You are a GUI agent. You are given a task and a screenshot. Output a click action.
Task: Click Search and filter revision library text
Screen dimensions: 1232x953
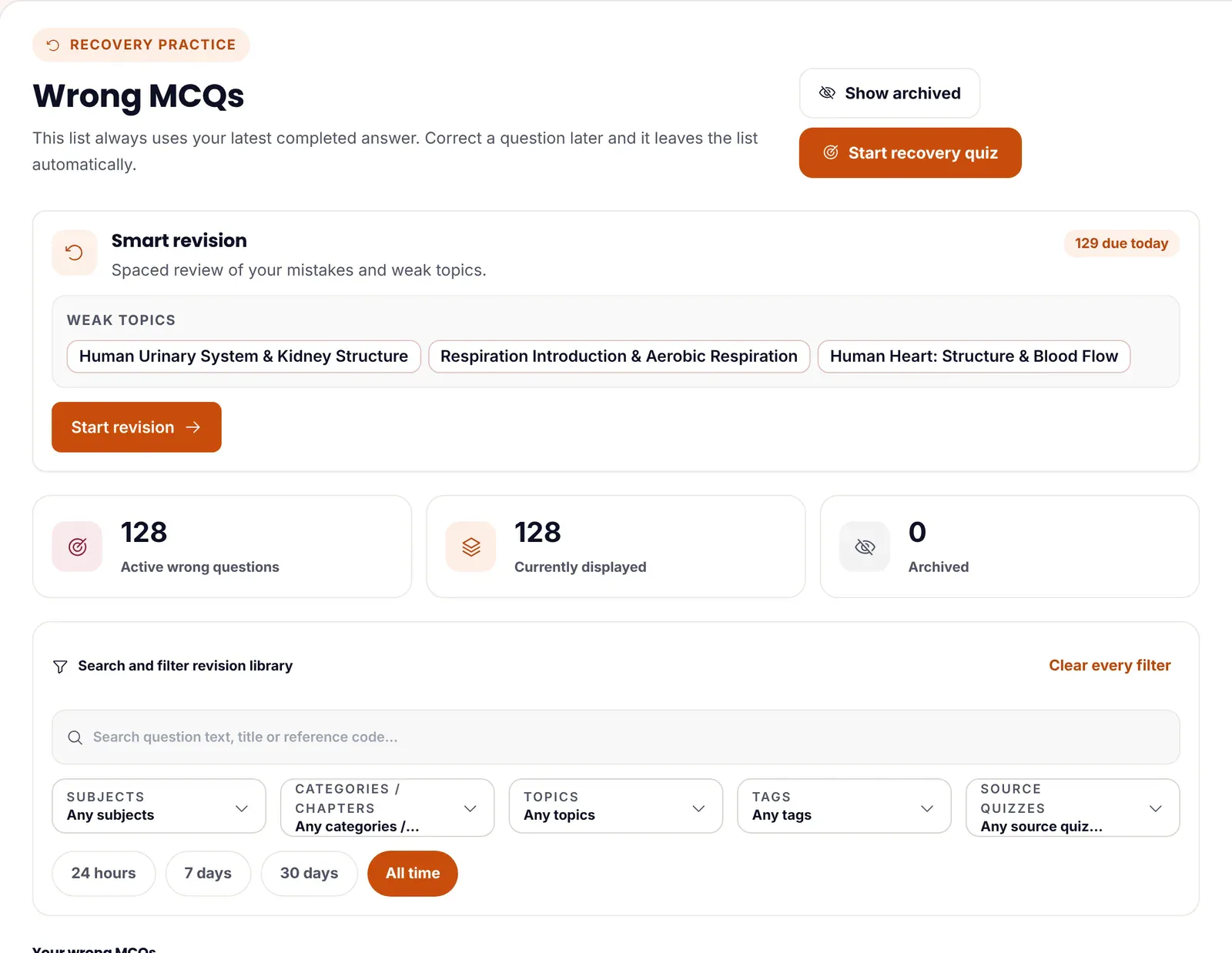click(x=186, y=666)
